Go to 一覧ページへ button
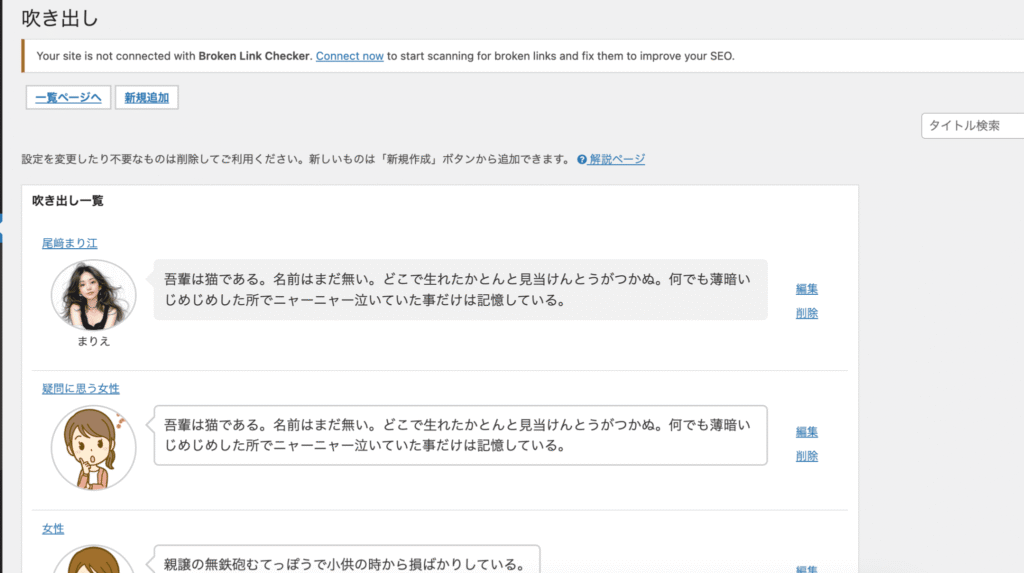The width and height of the screenshot is (1024, 573). 68,97
